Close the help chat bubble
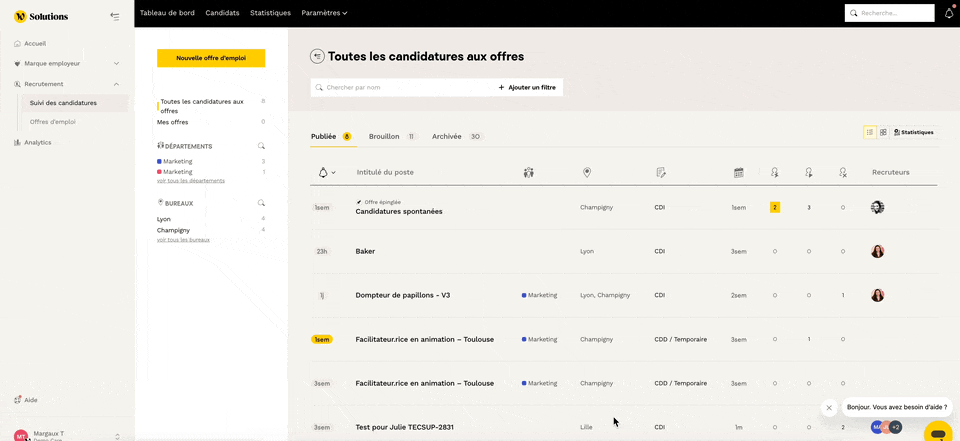The width and height of the screenshot is (960, 441). pos(829,407)
